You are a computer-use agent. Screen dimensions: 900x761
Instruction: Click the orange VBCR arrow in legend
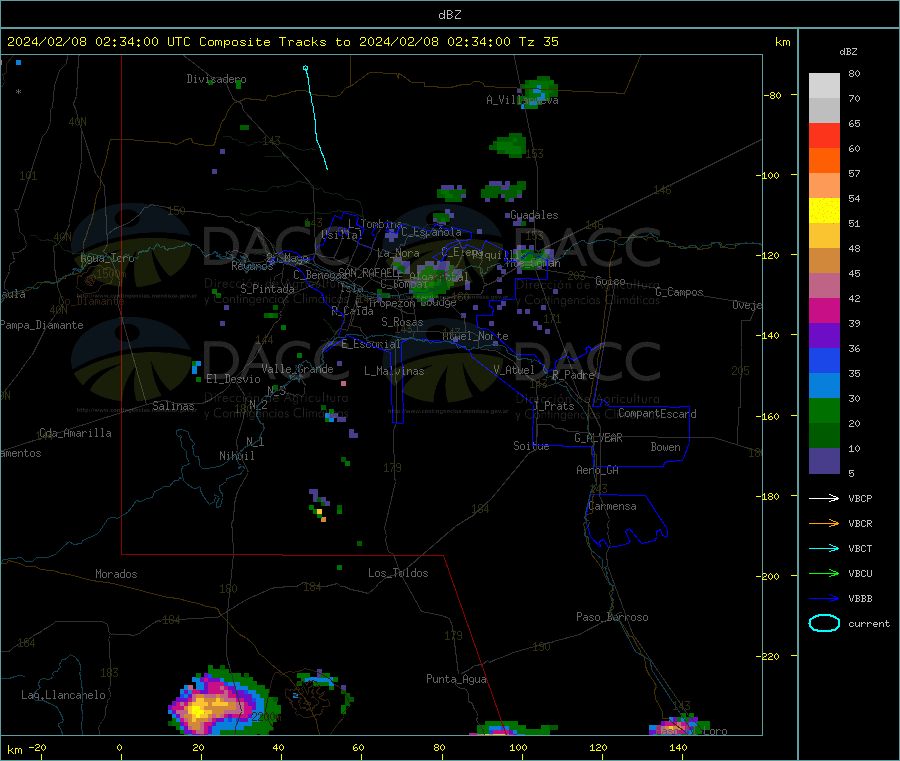[824, 523]
